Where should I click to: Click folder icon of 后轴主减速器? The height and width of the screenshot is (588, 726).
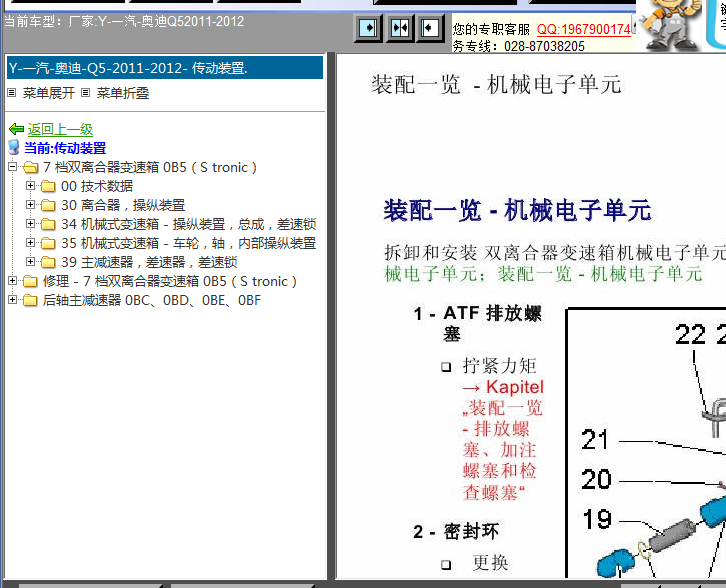click(x=30, y=300)
